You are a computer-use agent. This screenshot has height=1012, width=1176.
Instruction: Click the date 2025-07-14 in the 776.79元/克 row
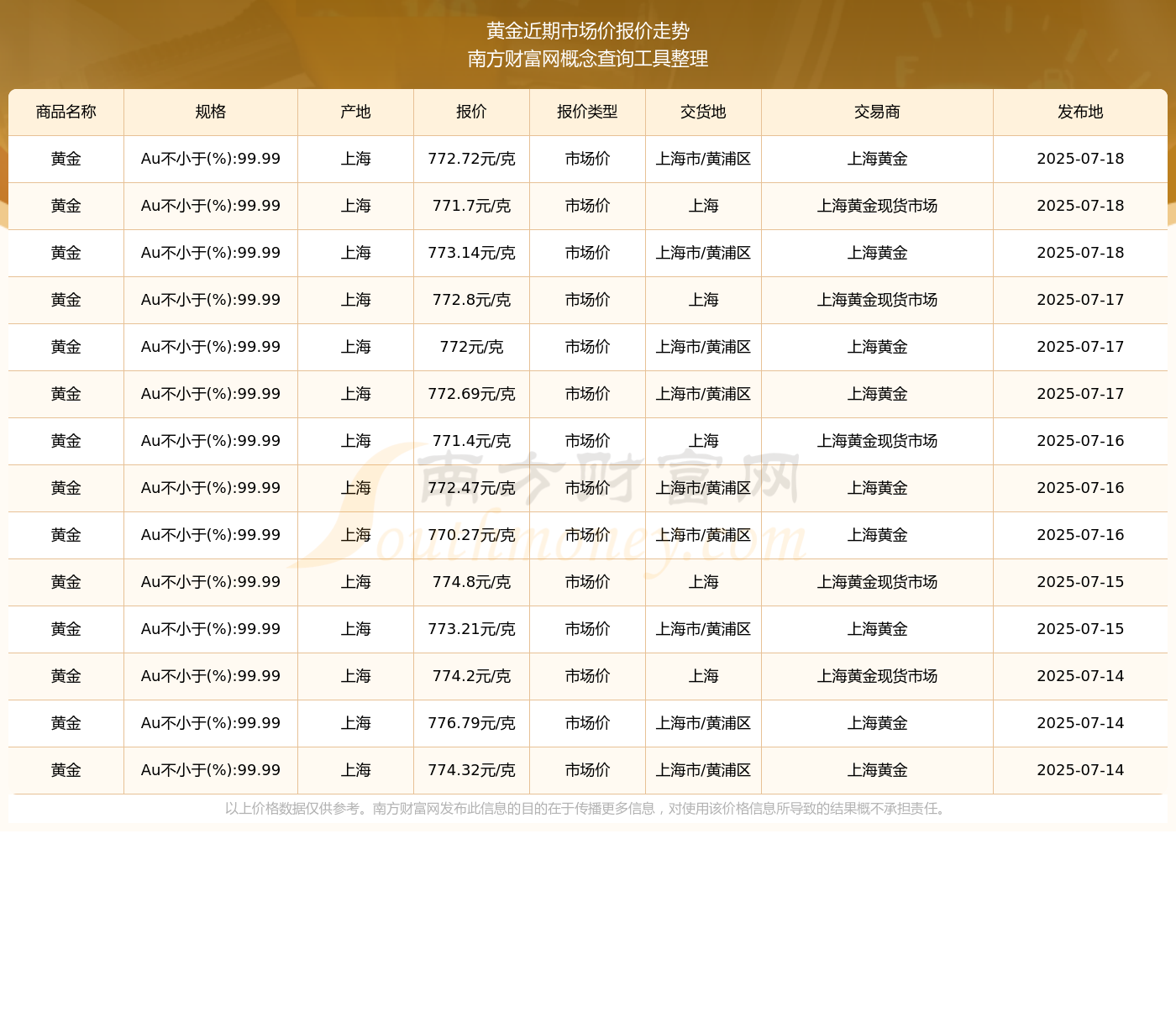1081,723
